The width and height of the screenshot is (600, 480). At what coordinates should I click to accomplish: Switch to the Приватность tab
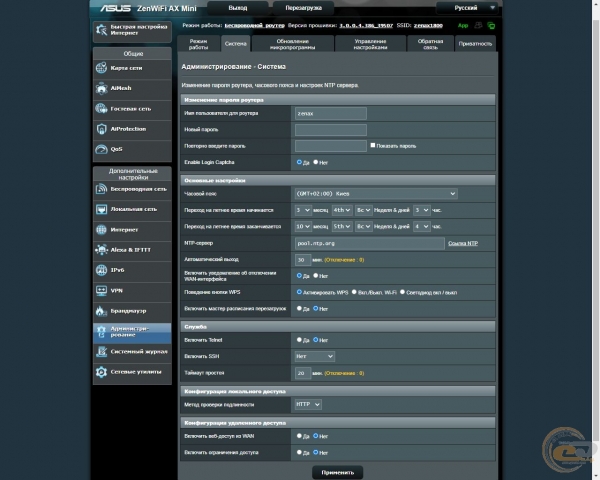point(475,44)
